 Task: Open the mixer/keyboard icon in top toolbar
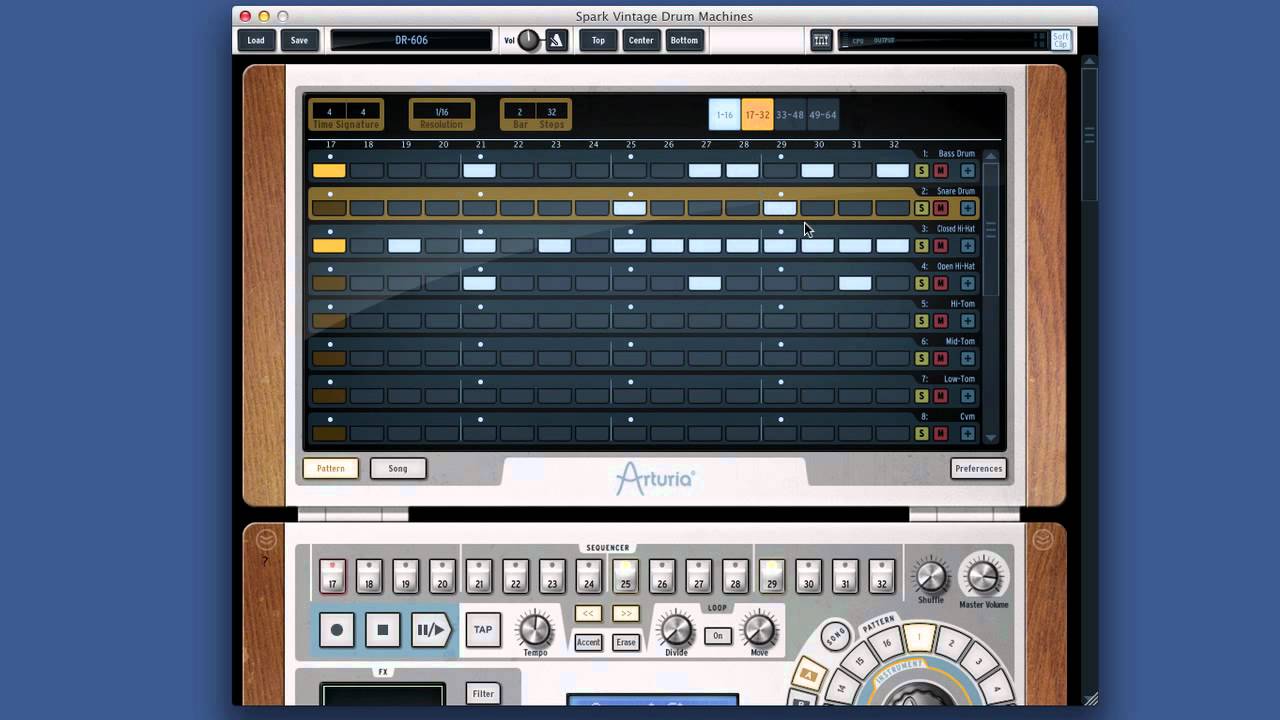pos(821,40)
